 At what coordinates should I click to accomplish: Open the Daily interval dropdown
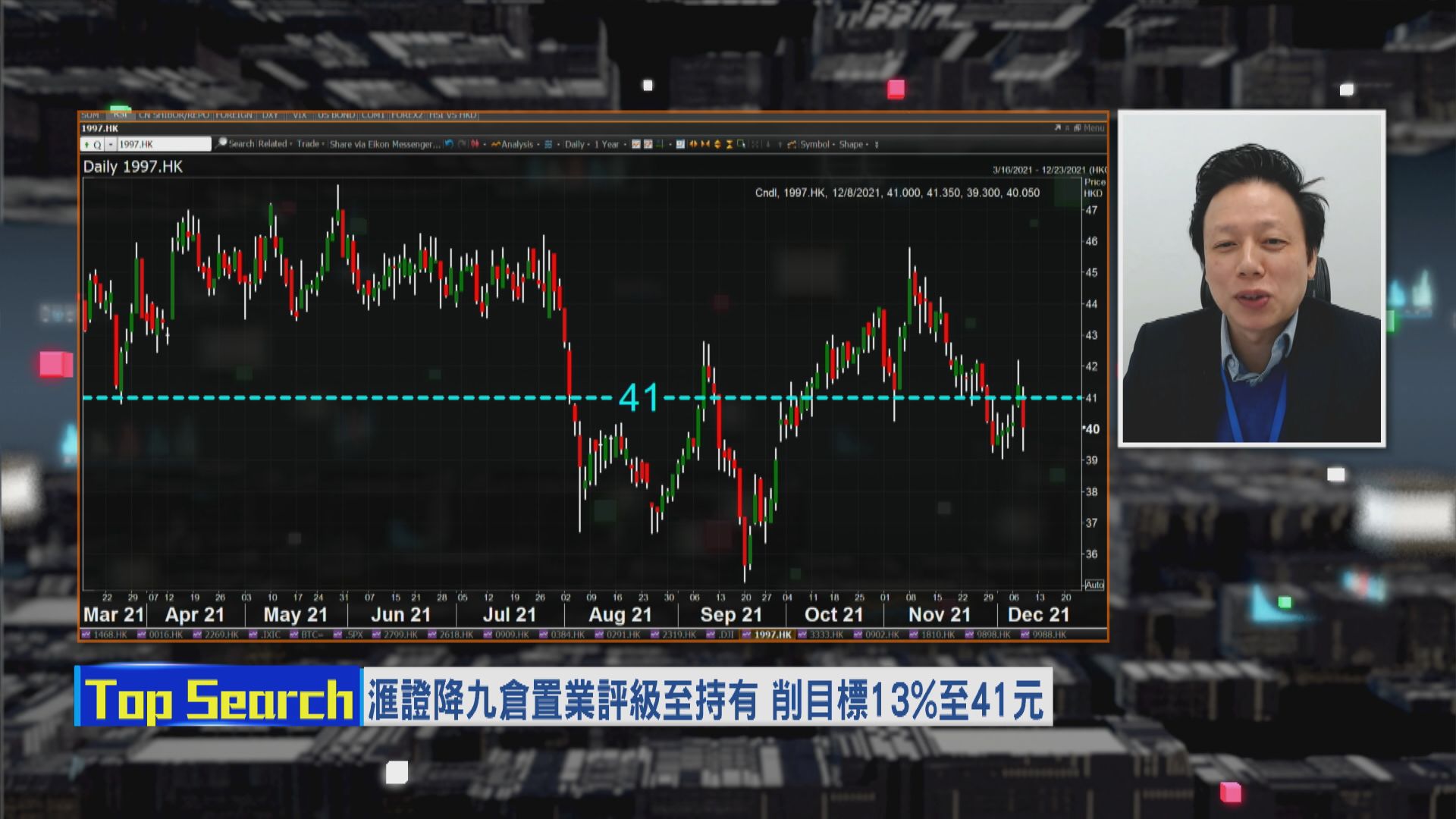point(574,144)
